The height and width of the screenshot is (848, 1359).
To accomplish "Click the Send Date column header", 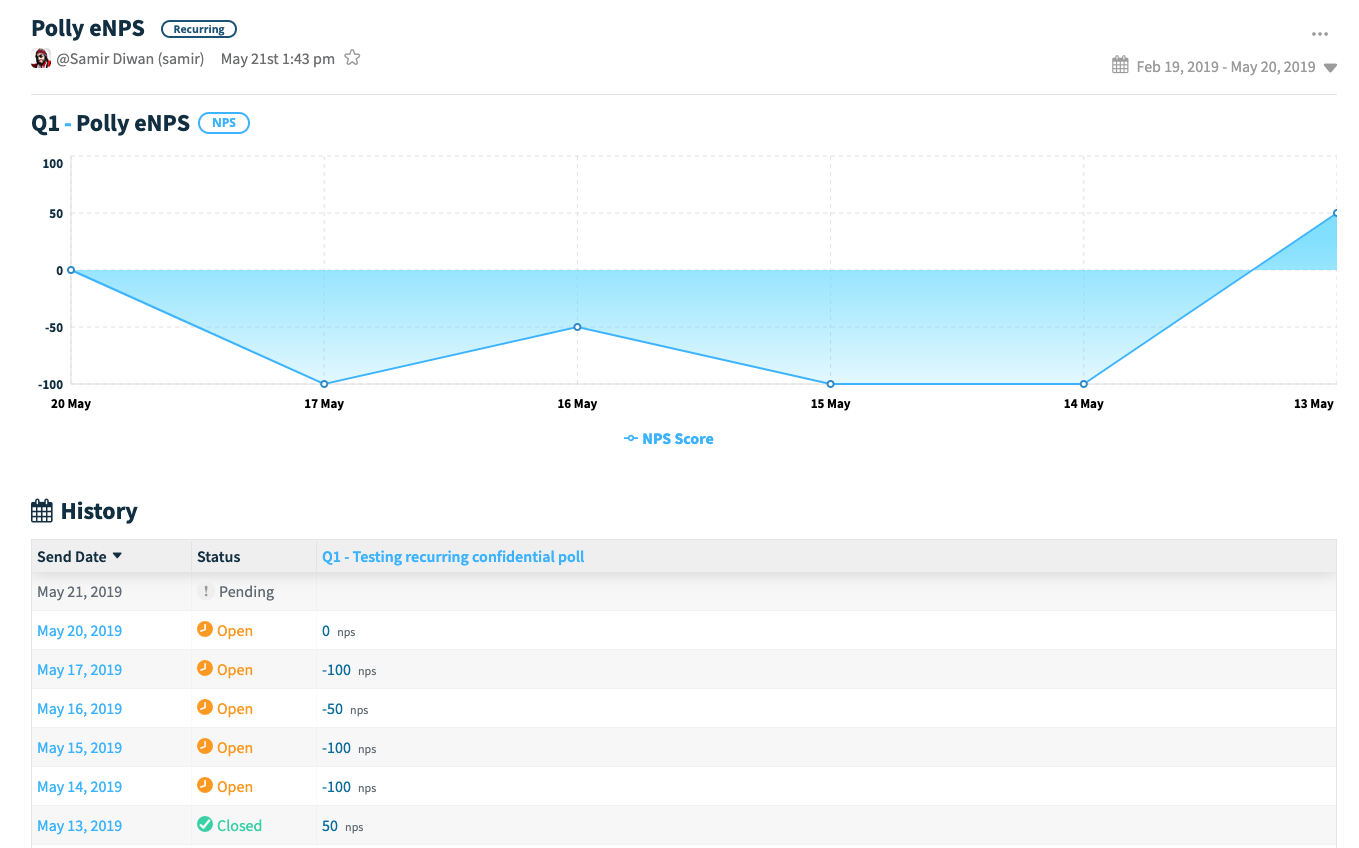I will tap(72, 557).
